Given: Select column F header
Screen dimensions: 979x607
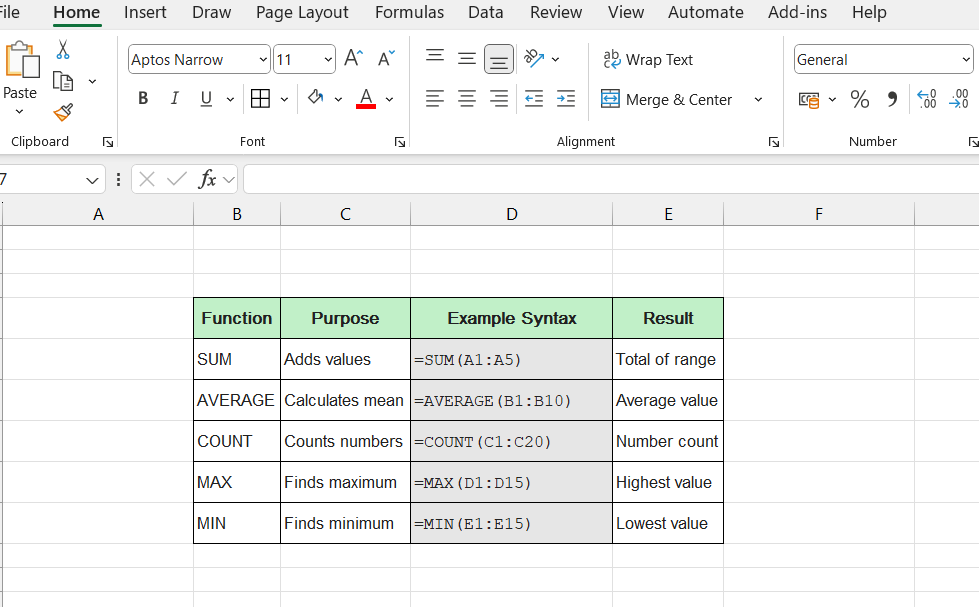Looking at the screenshot, I should point(819,214).
